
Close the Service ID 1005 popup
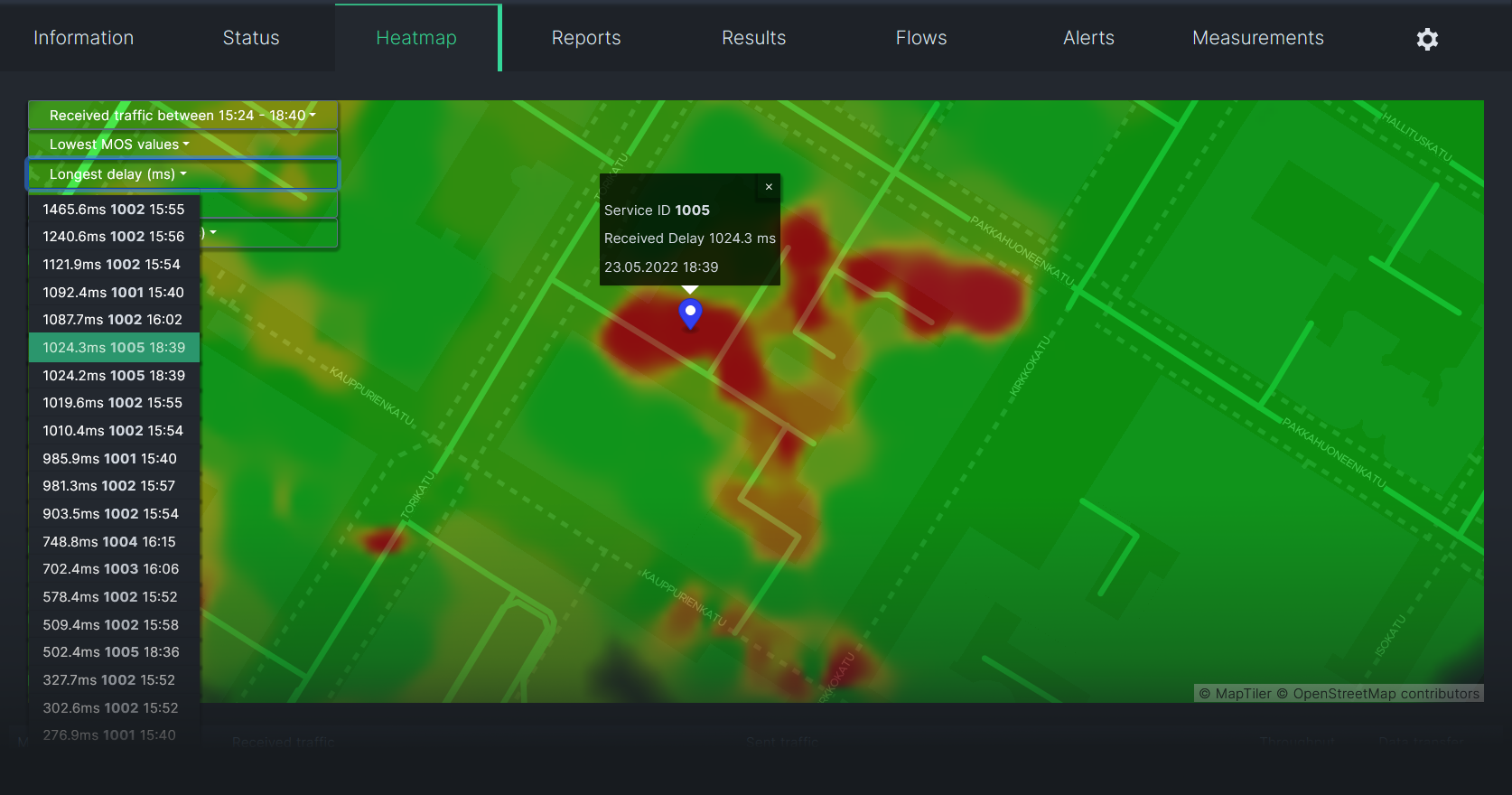click(769, 187)
